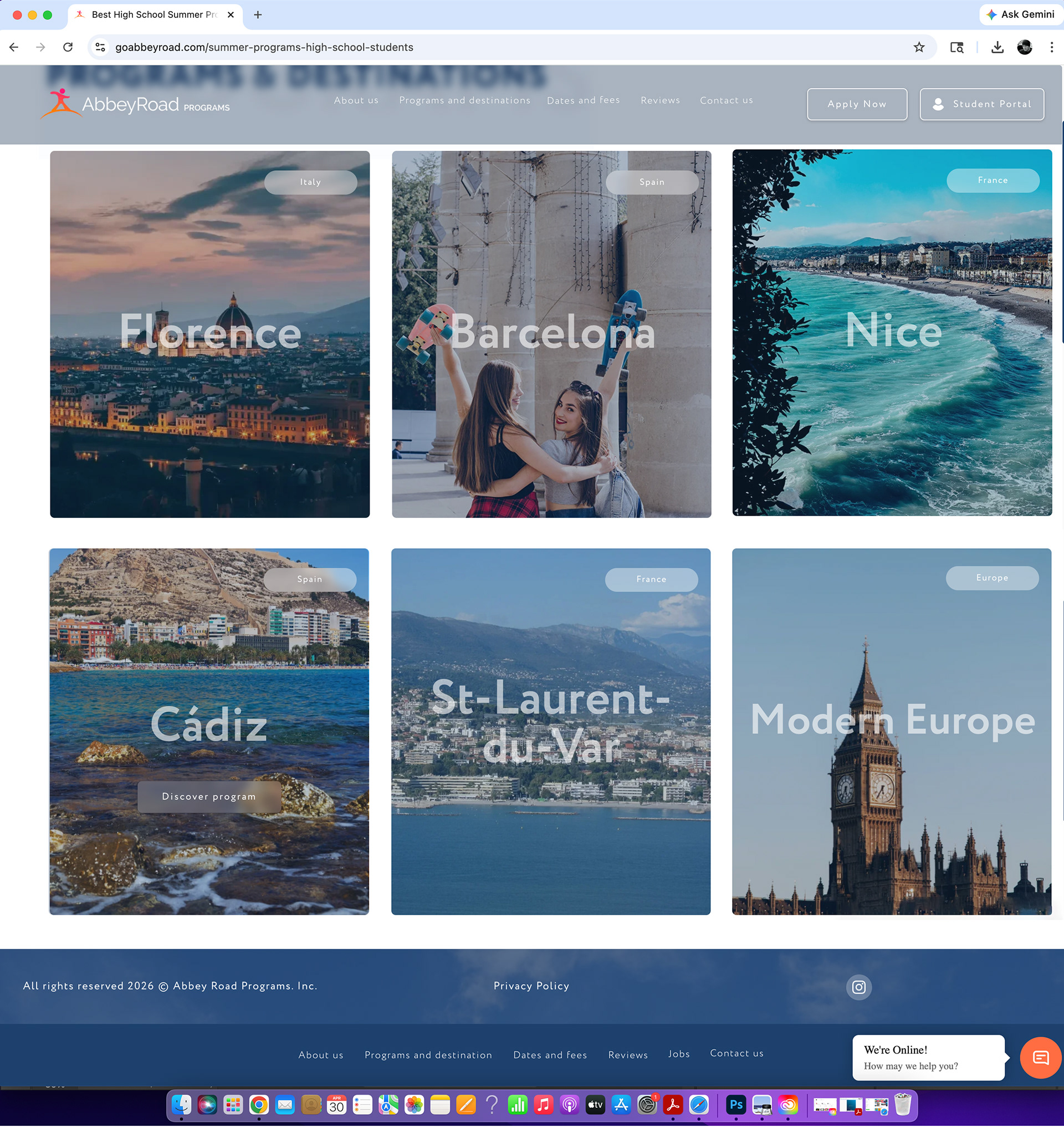This screenshot has height=1127, width=1064.
Task: Click the Chrome profile avatar
Action: click(1024, 47)
